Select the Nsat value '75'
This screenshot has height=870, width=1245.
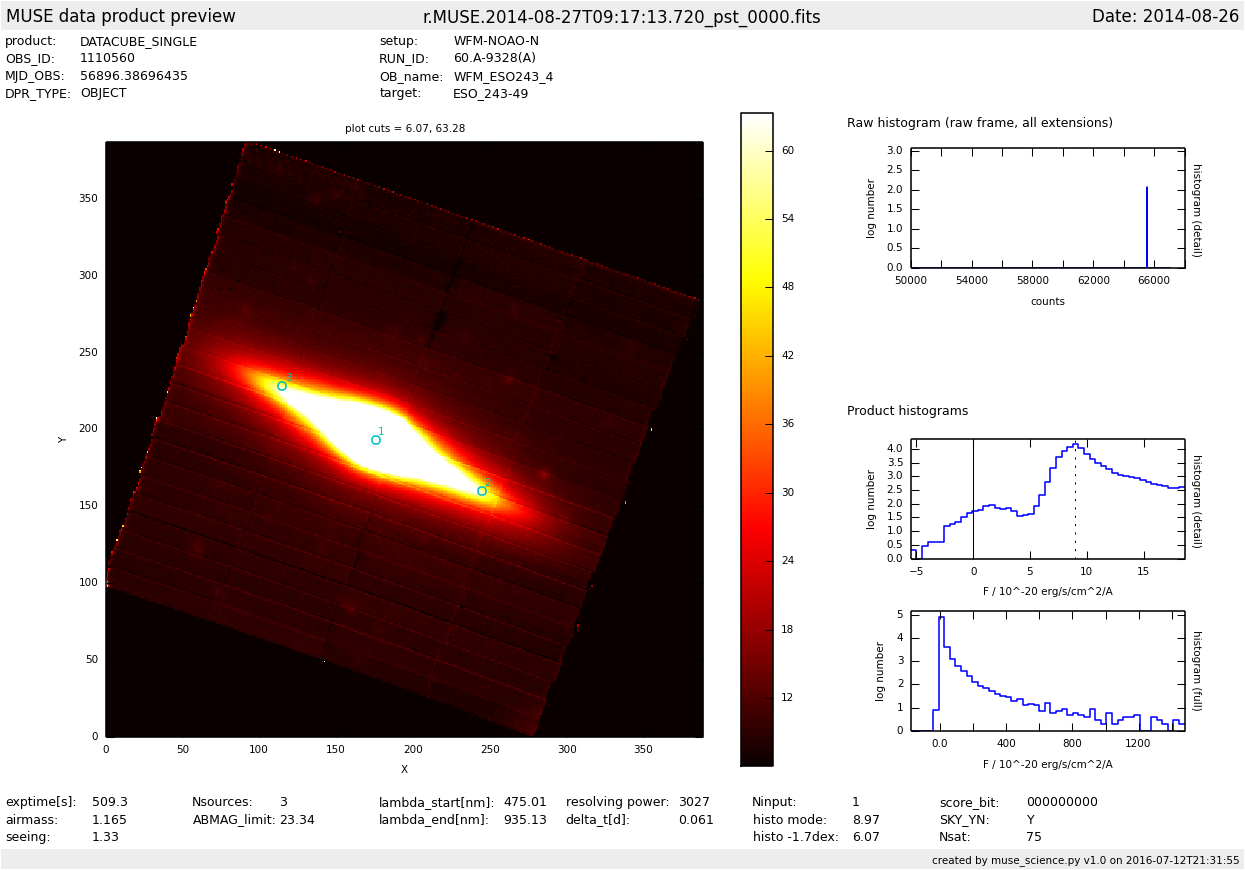coord(1034,838)
